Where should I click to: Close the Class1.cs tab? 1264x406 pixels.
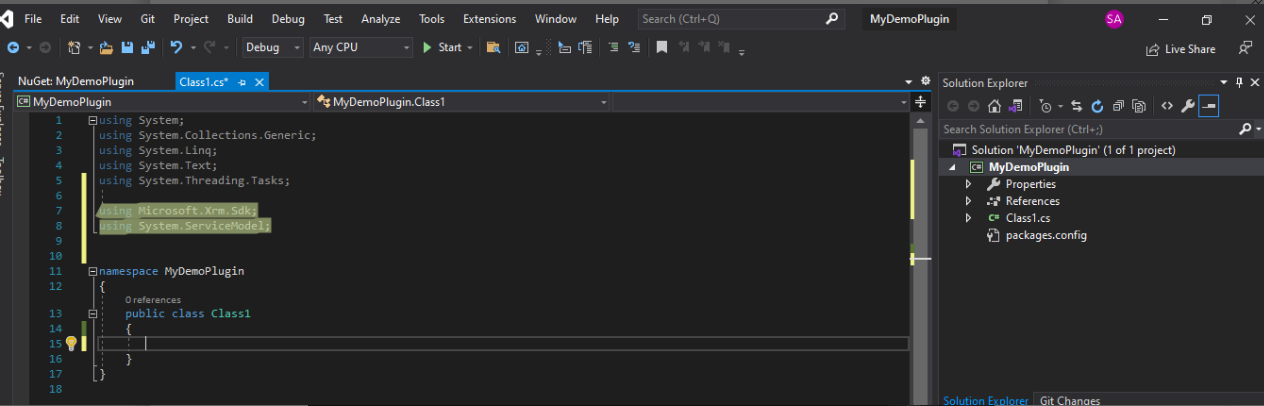pyautogui.click(x=258, y=82)
